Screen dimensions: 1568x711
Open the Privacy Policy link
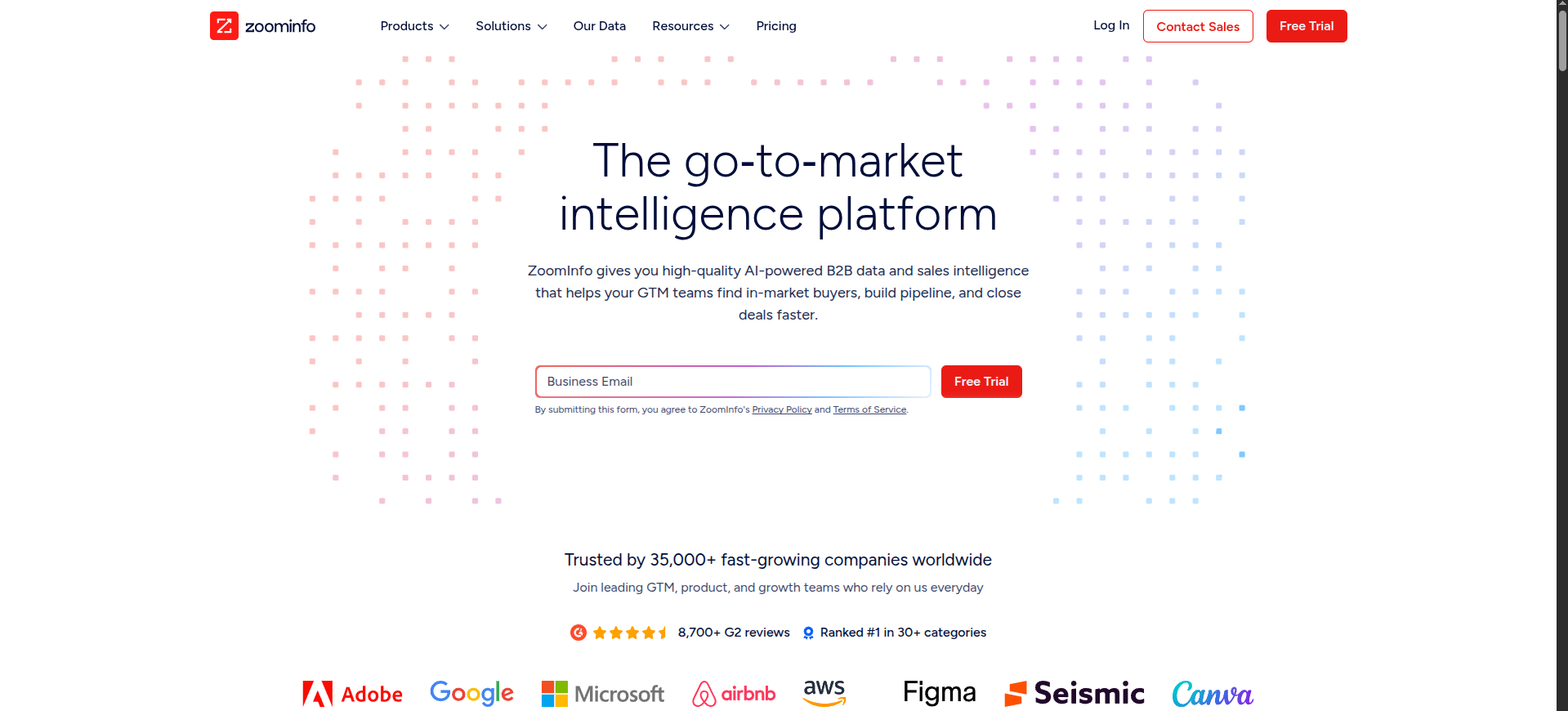[782, 410]
